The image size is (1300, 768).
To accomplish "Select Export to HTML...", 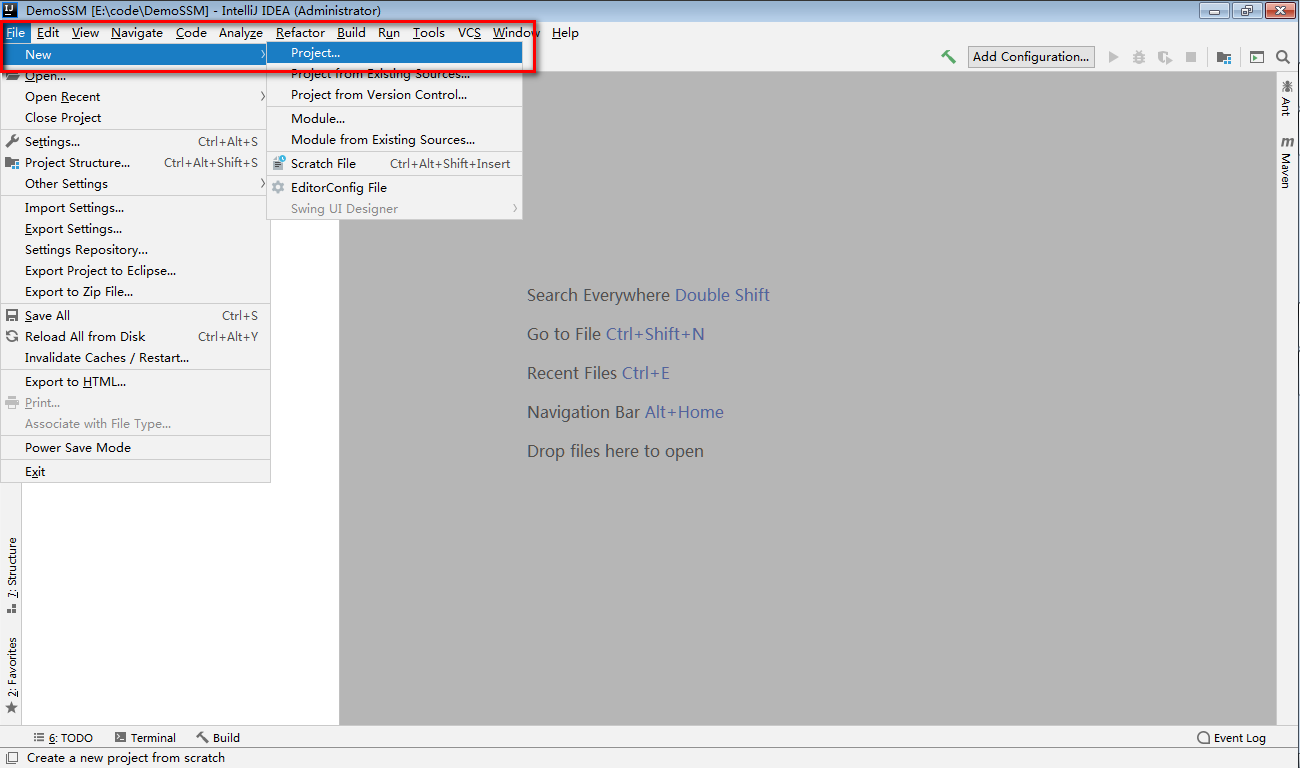I will click(135, 382).
